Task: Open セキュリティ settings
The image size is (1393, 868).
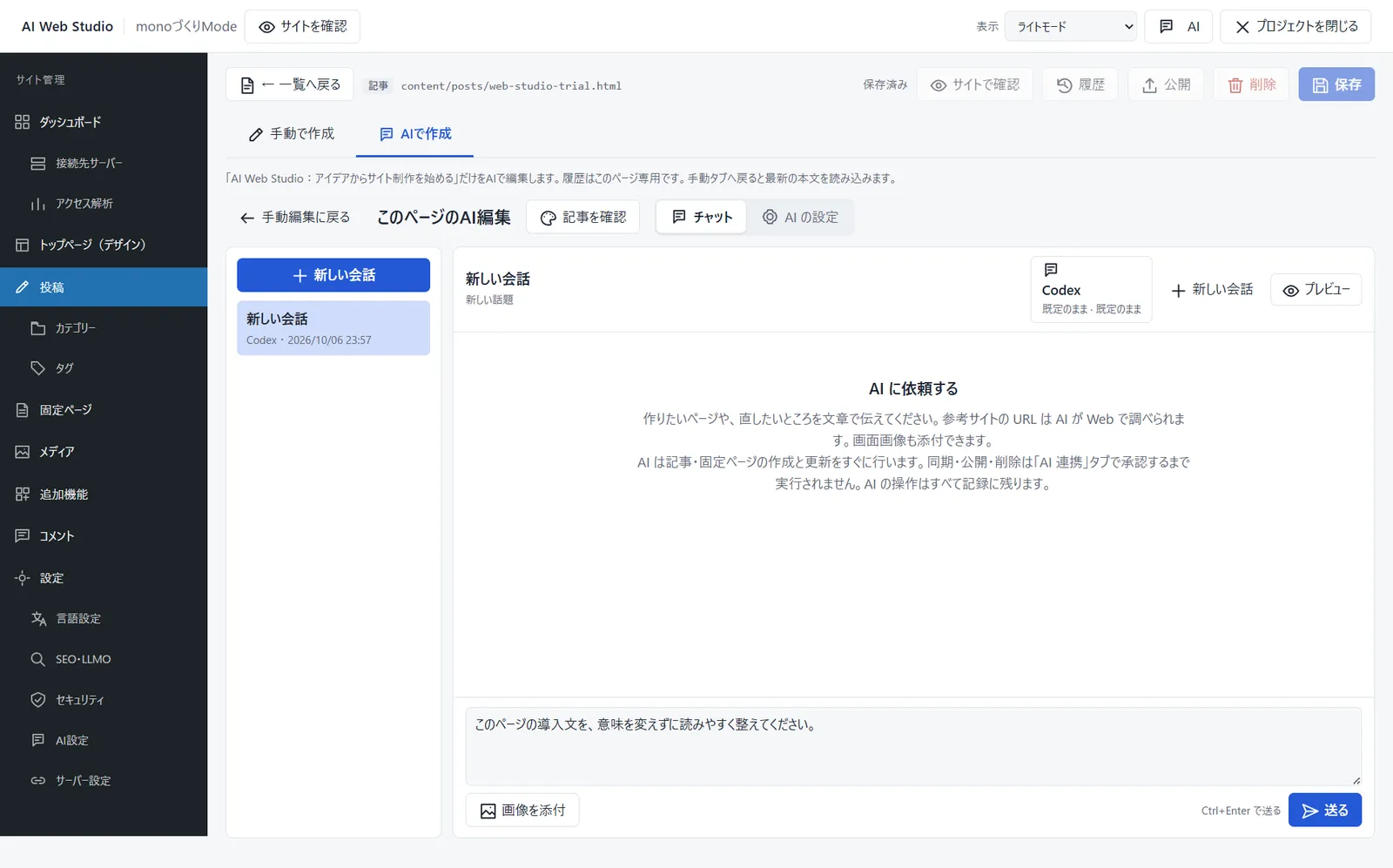Action: pos(104,700)
